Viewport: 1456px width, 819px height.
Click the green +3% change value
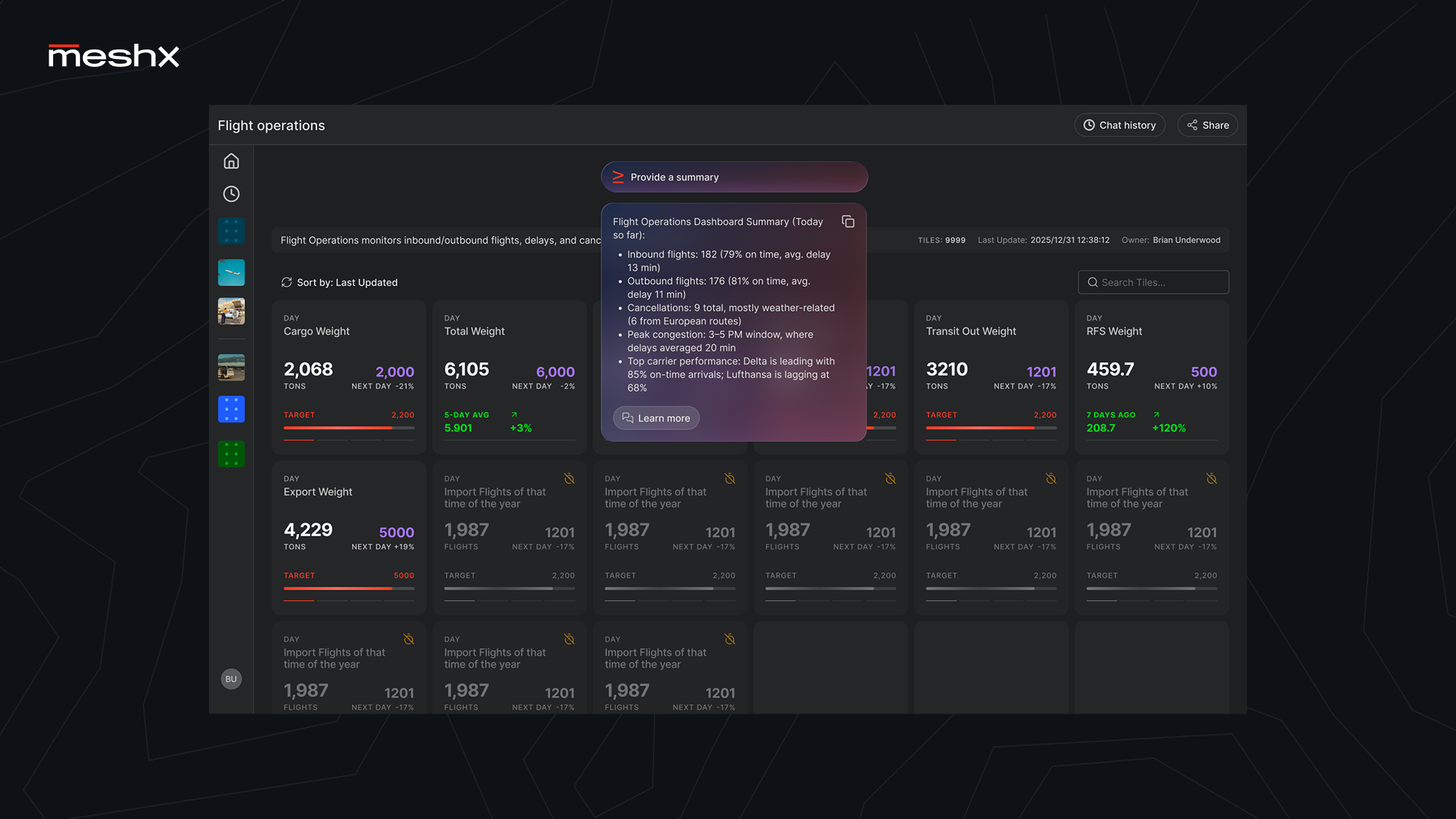(x=521, y=428)
